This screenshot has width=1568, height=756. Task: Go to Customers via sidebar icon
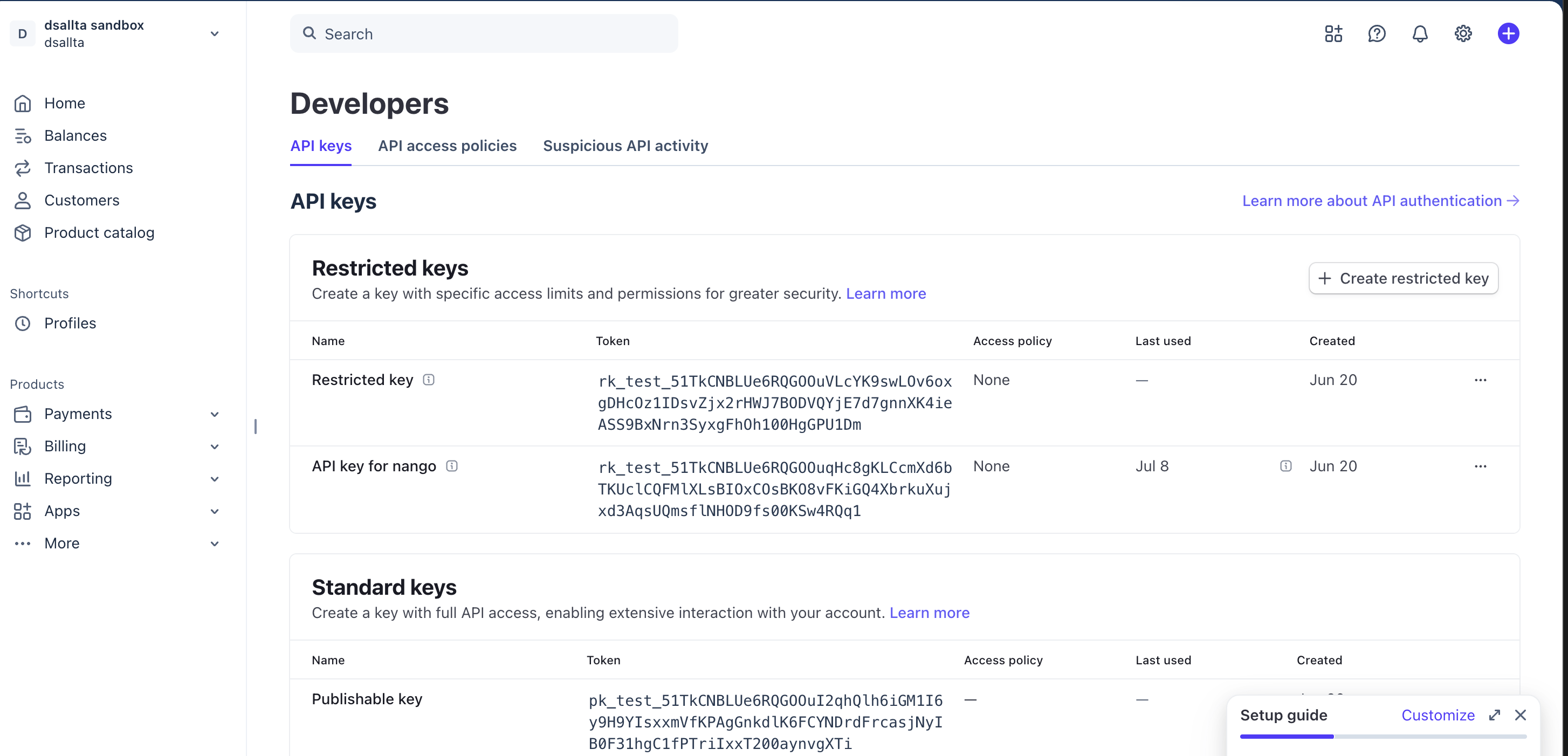click(x=23, y=200)
